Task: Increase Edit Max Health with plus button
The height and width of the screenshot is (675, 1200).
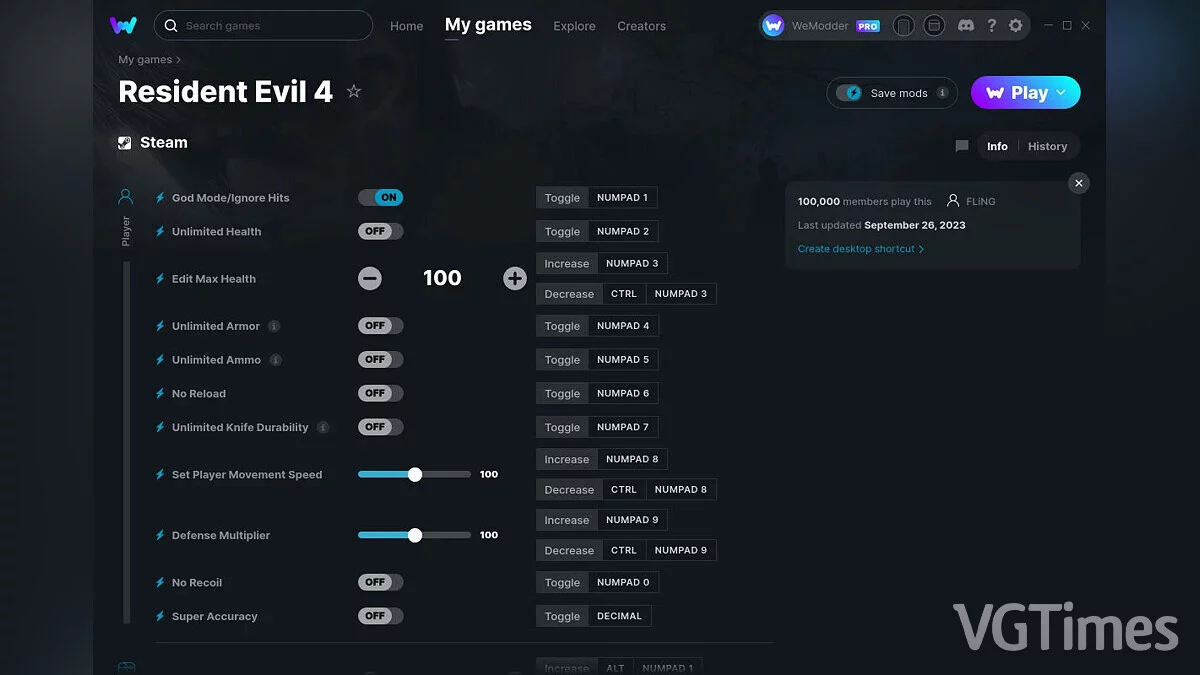Action: (515, 279)
